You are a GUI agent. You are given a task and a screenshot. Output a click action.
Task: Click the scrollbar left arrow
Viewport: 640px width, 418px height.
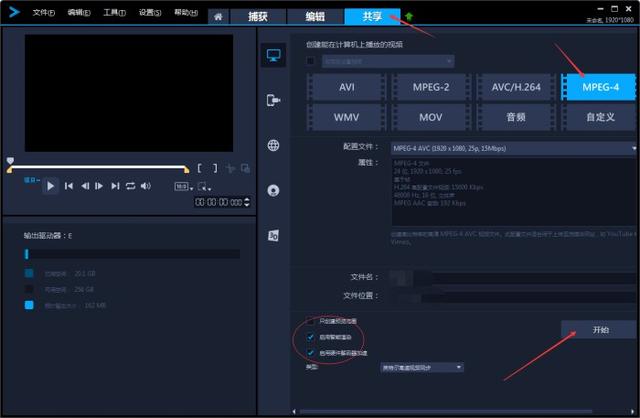(x=294, y=411)
